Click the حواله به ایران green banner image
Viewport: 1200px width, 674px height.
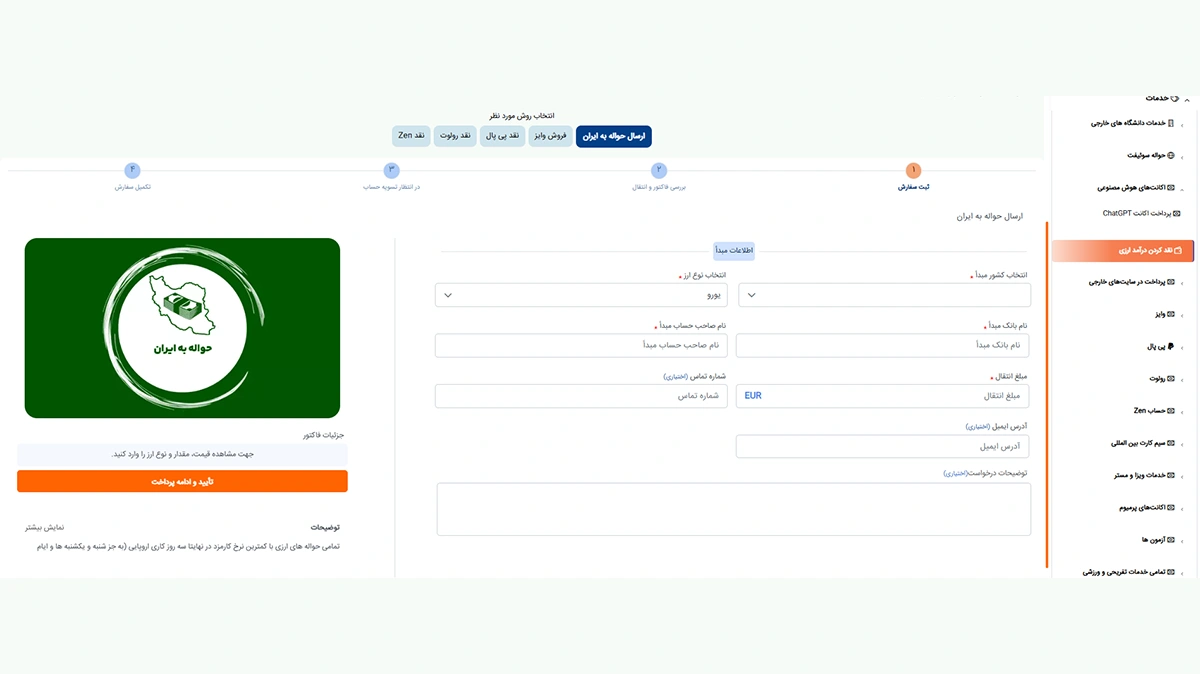coord(182,328)
